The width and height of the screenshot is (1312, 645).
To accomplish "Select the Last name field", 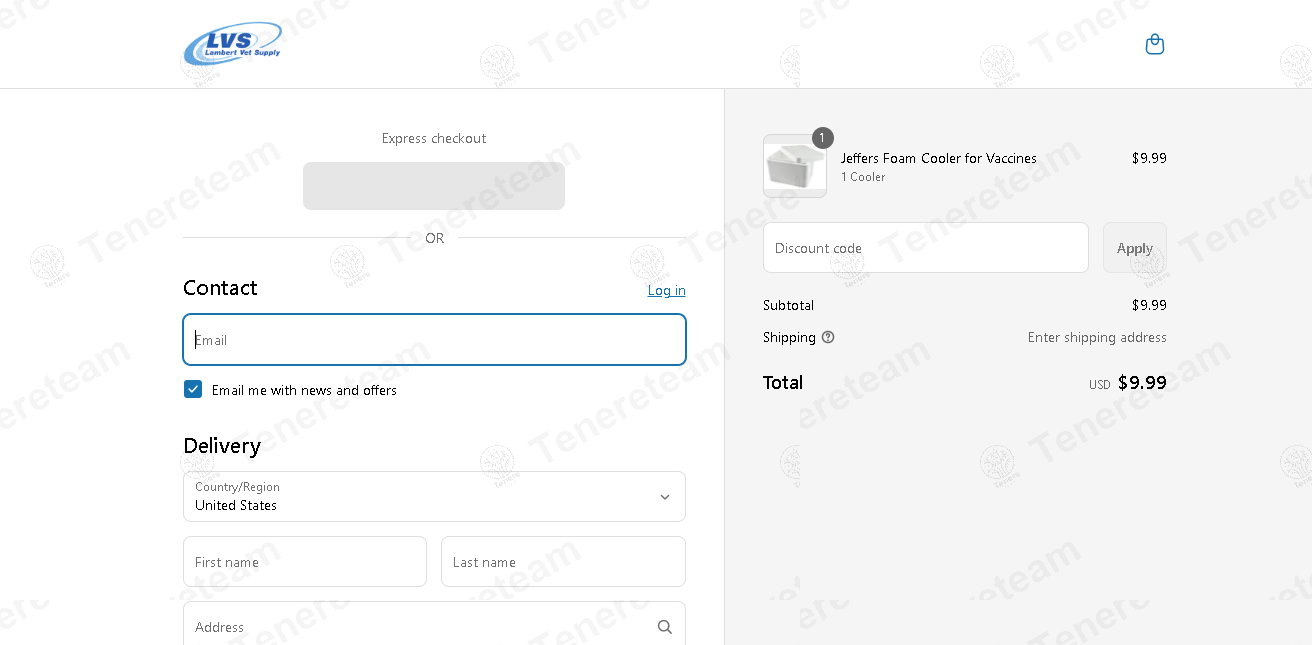I will (x=563, y=562).
